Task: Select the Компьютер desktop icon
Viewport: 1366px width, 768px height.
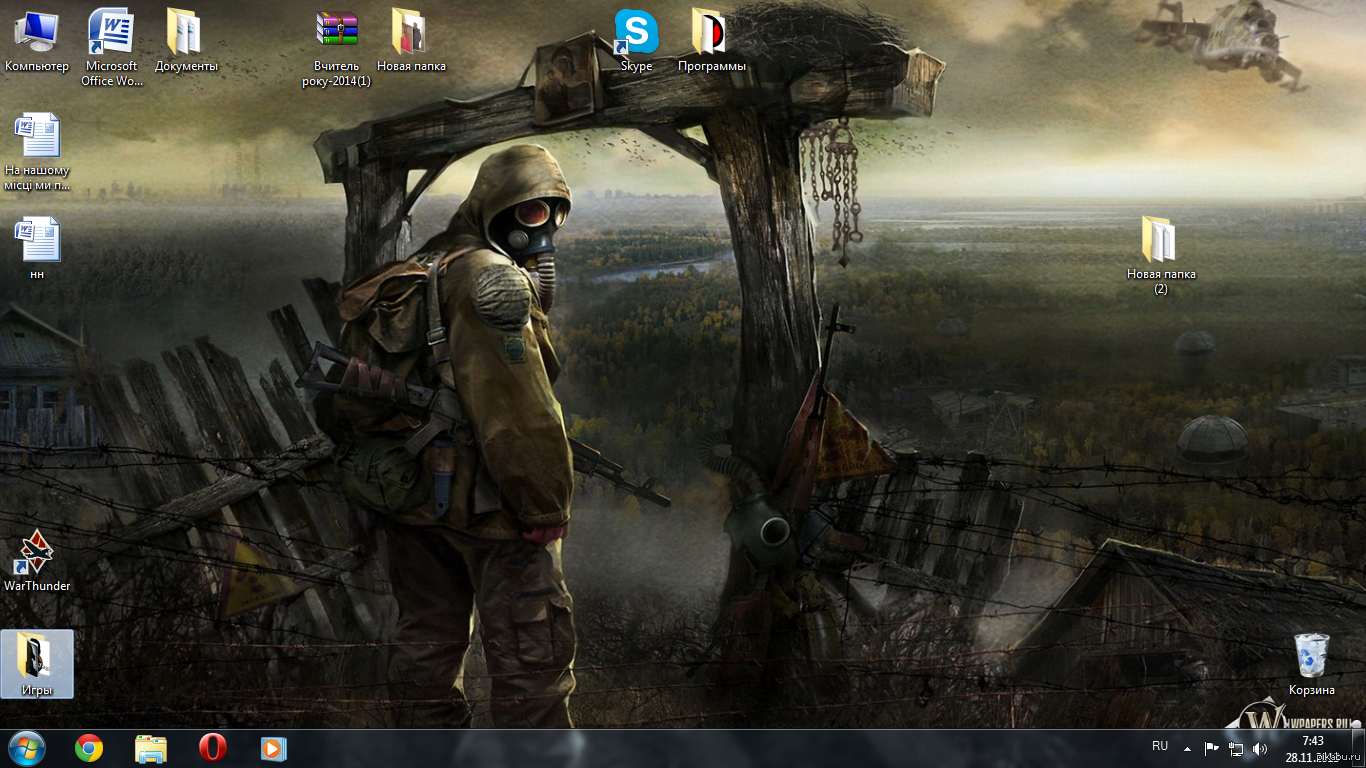Action: [37, 41]
